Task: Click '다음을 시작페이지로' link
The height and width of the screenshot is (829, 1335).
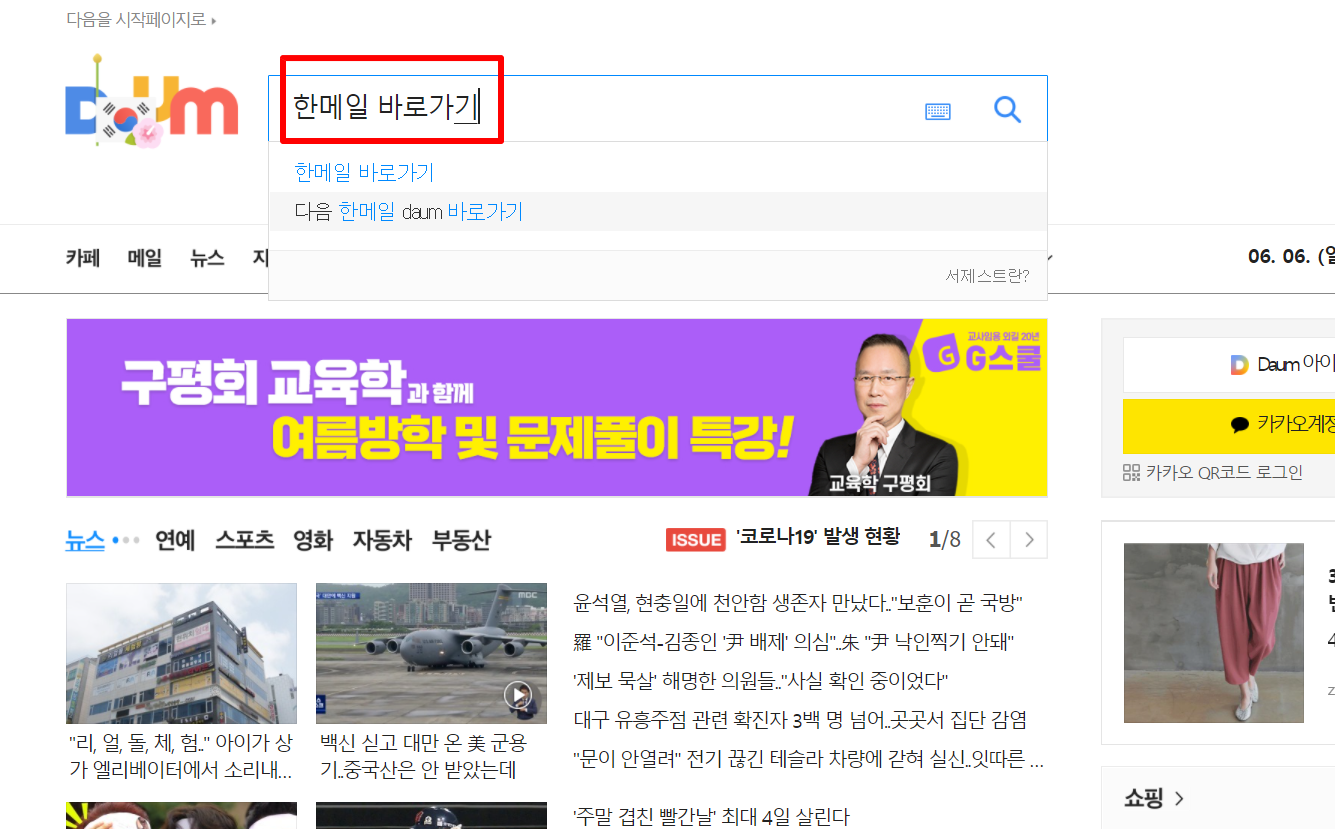Action: [x=136, y=19]
